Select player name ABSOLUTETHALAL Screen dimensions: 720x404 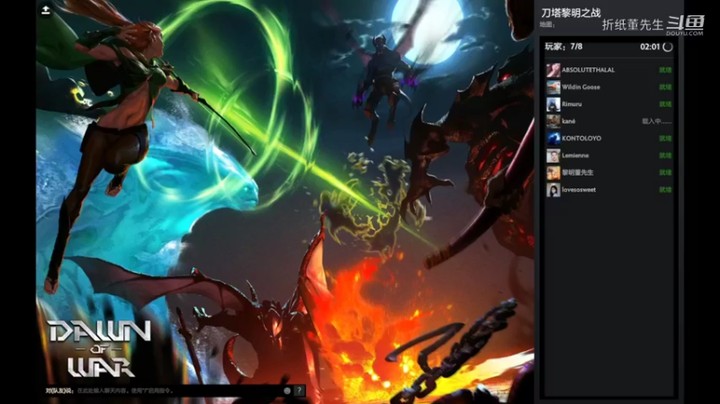(588, 70)
